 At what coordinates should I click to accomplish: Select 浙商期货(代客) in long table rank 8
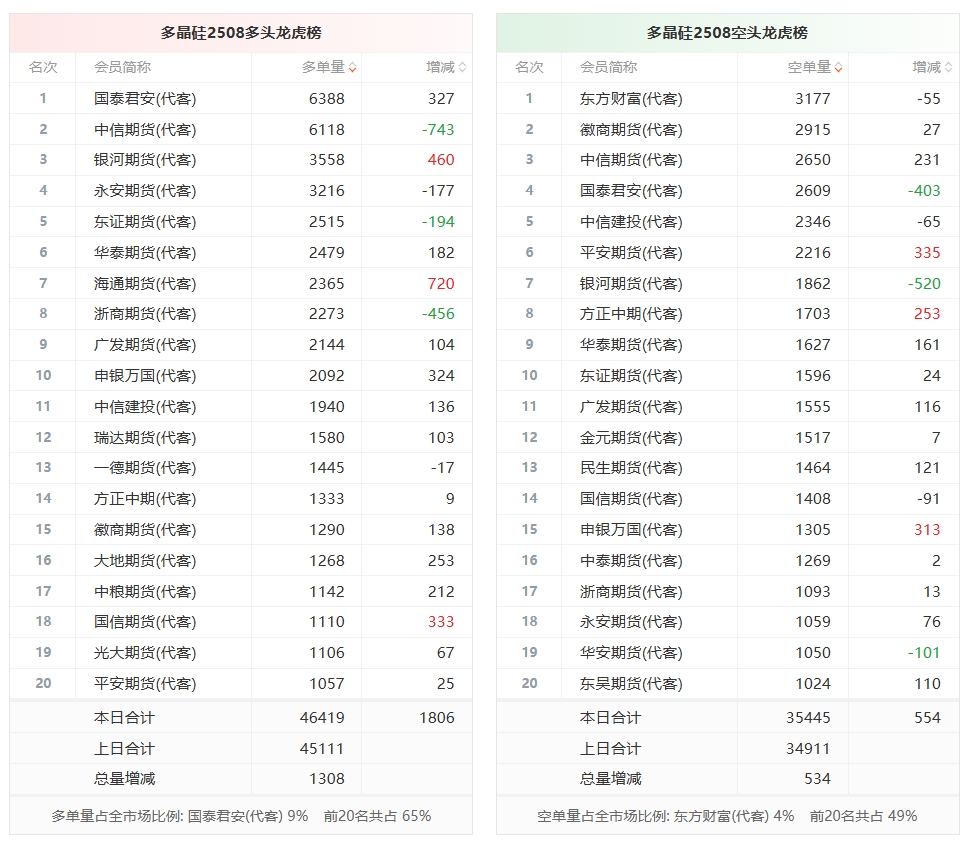(x=145, y=314)
